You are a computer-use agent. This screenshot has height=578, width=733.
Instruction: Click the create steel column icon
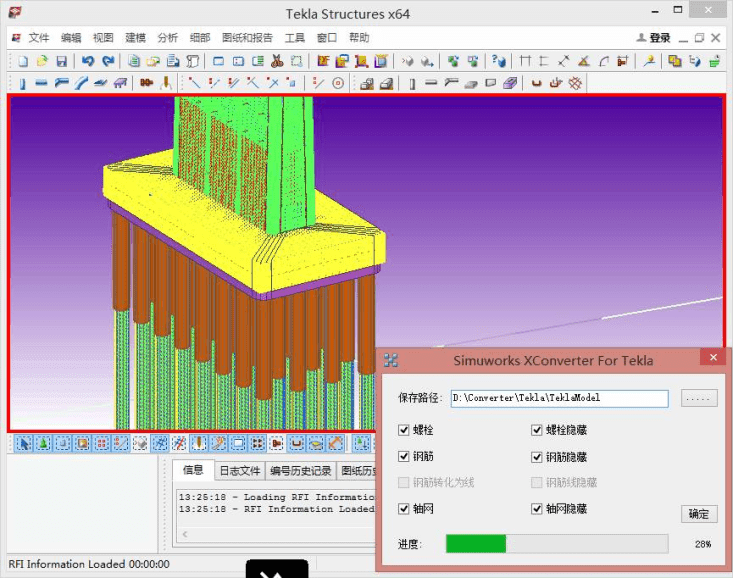coord(22,84)
